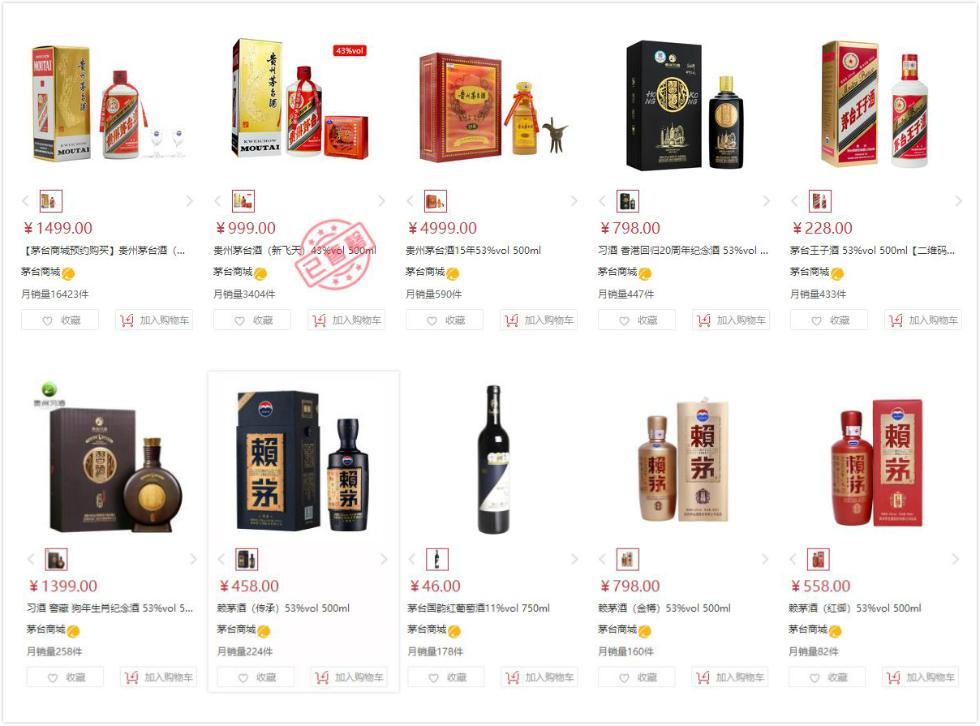Open 茅台商城 shop link under ¥798.00 习酒

[617, 272]
